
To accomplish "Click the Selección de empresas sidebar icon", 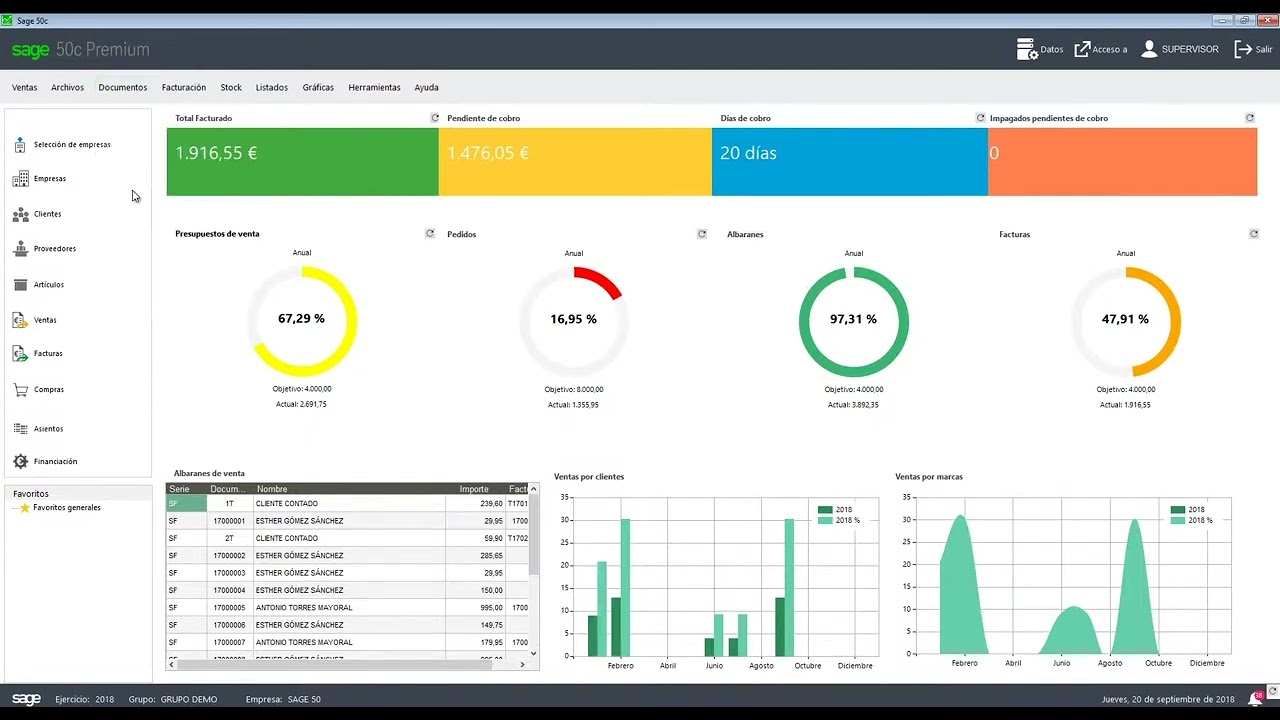I will tap(20, 145).
